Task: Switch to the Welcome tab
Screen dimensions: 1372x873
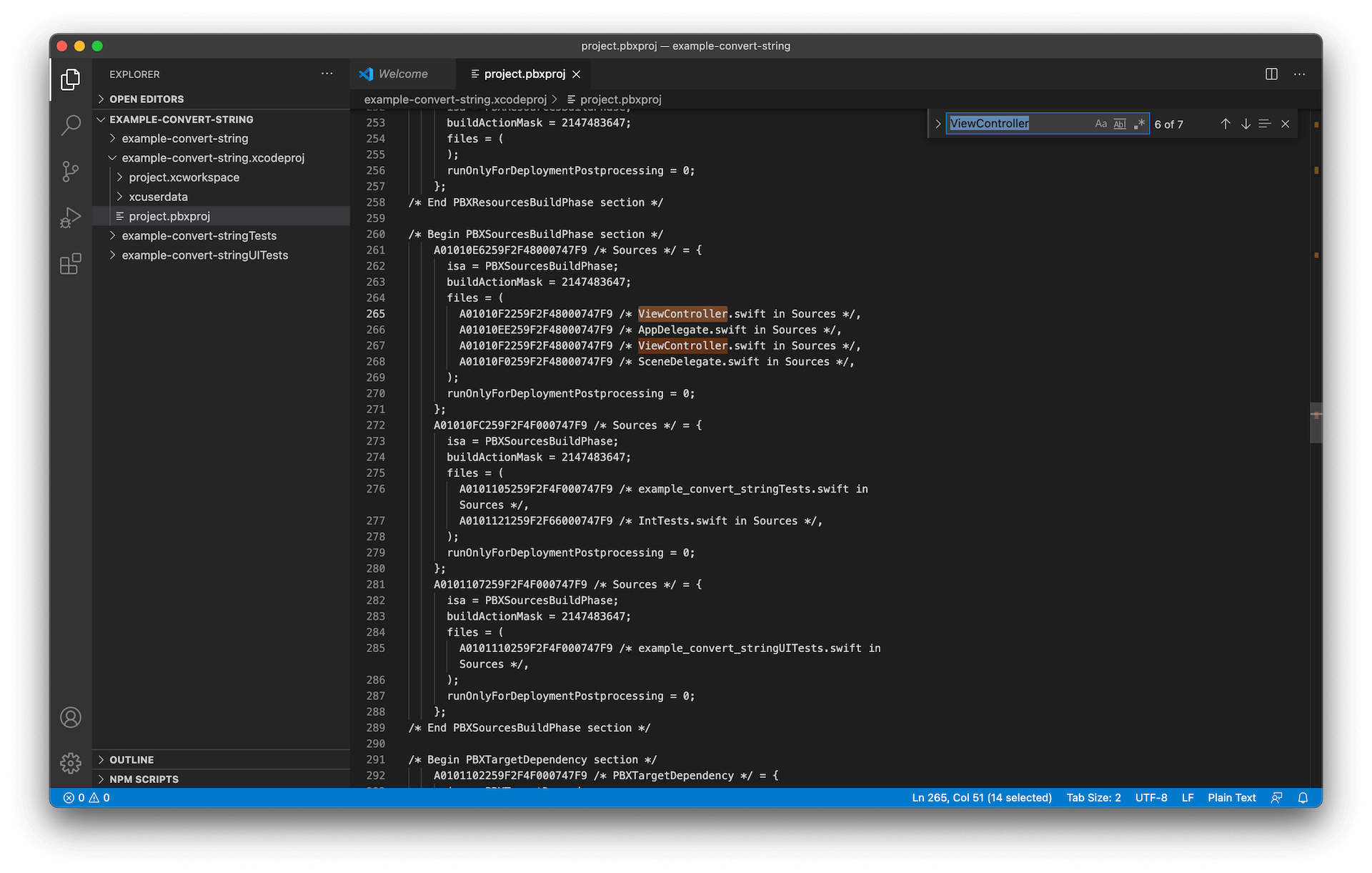Action: coord(402,74)
